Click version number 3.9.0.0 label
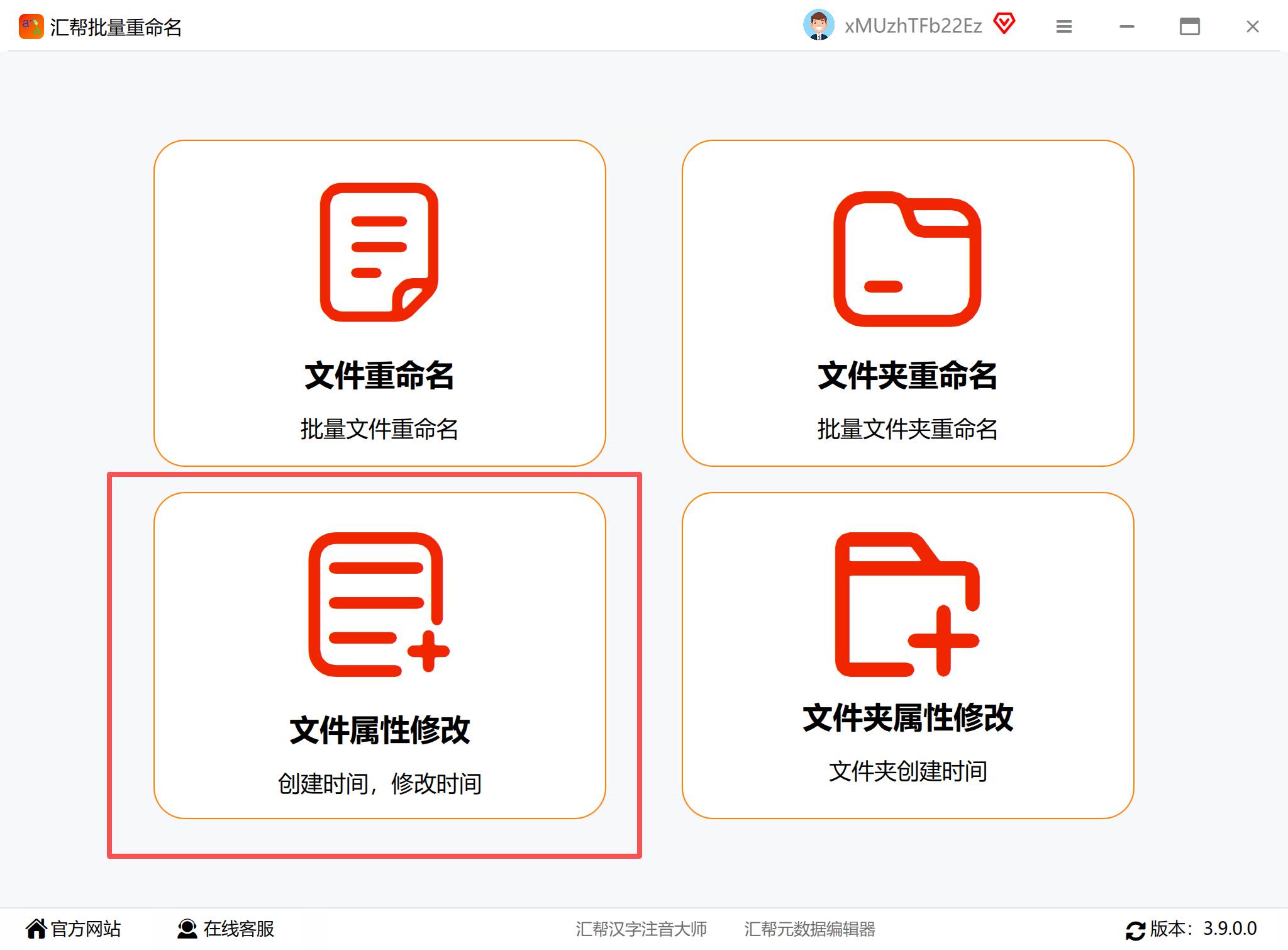The image size is (1288, 950). 1230,929
